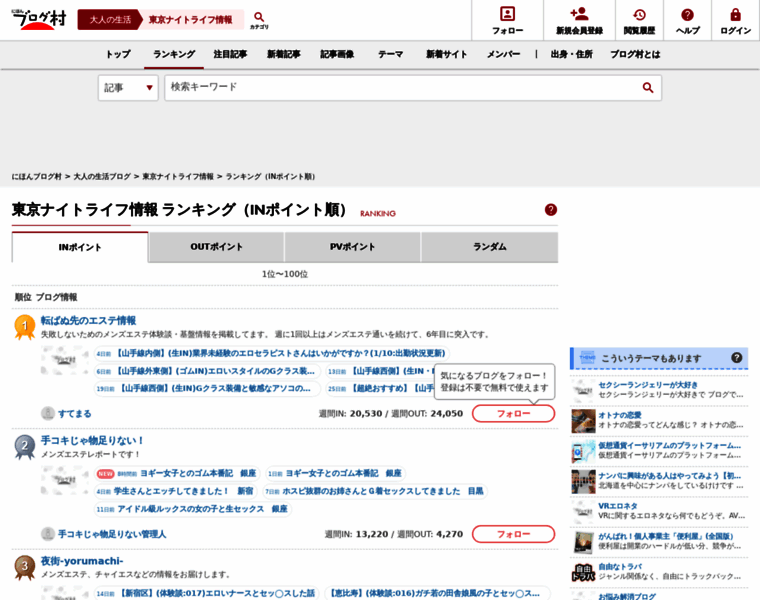This screenshot has height=600, width=760.
Task: Click inside the 検索キーワード input field
Action: pyautogui.click(x=400, y=88)
